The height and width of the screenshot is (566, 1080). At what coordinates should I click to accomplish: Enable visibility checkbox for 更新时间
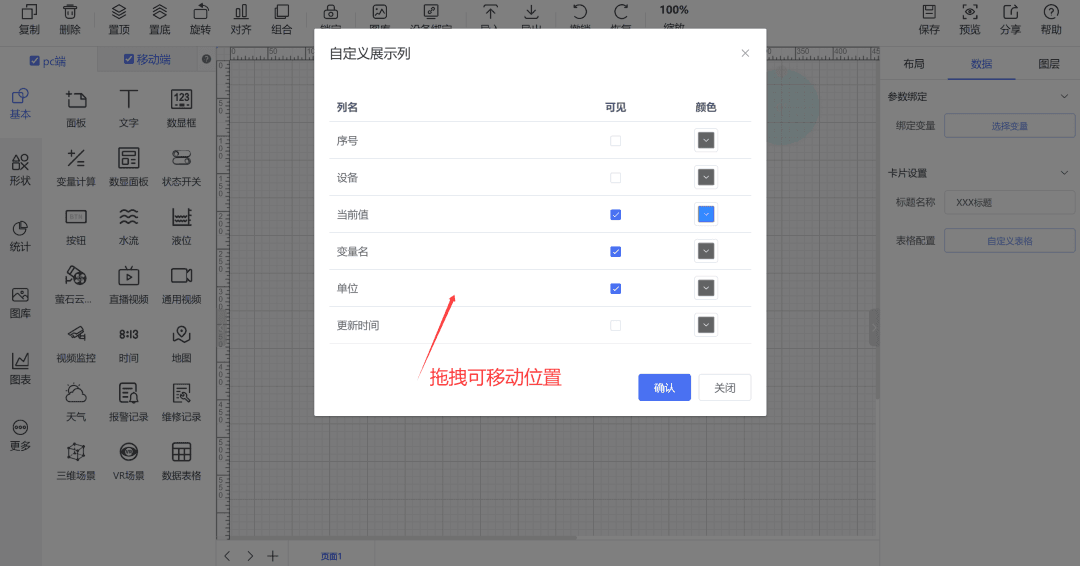coord(616,326)
